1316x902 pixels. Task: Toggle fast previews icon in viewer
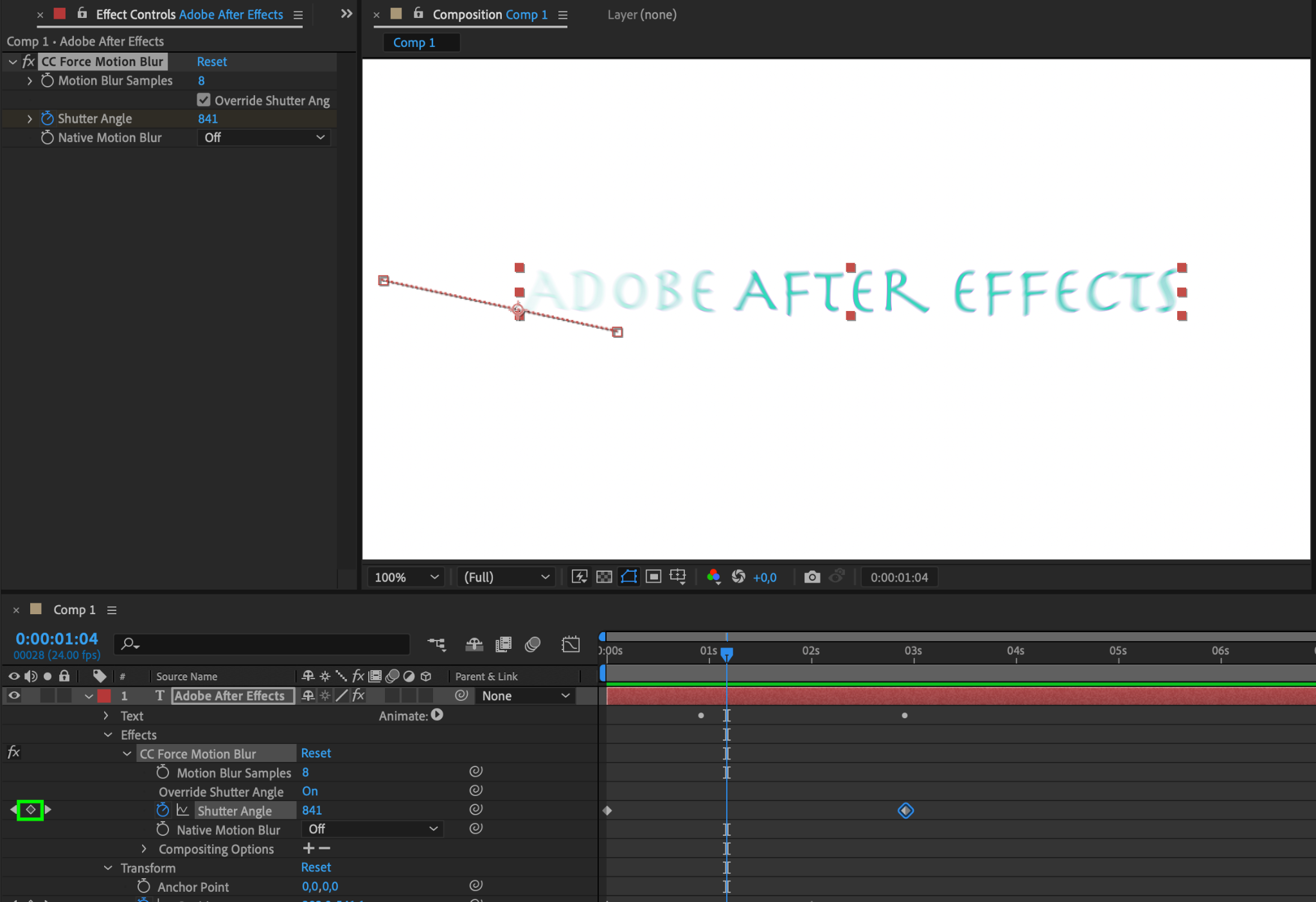[x=580, y=576]
